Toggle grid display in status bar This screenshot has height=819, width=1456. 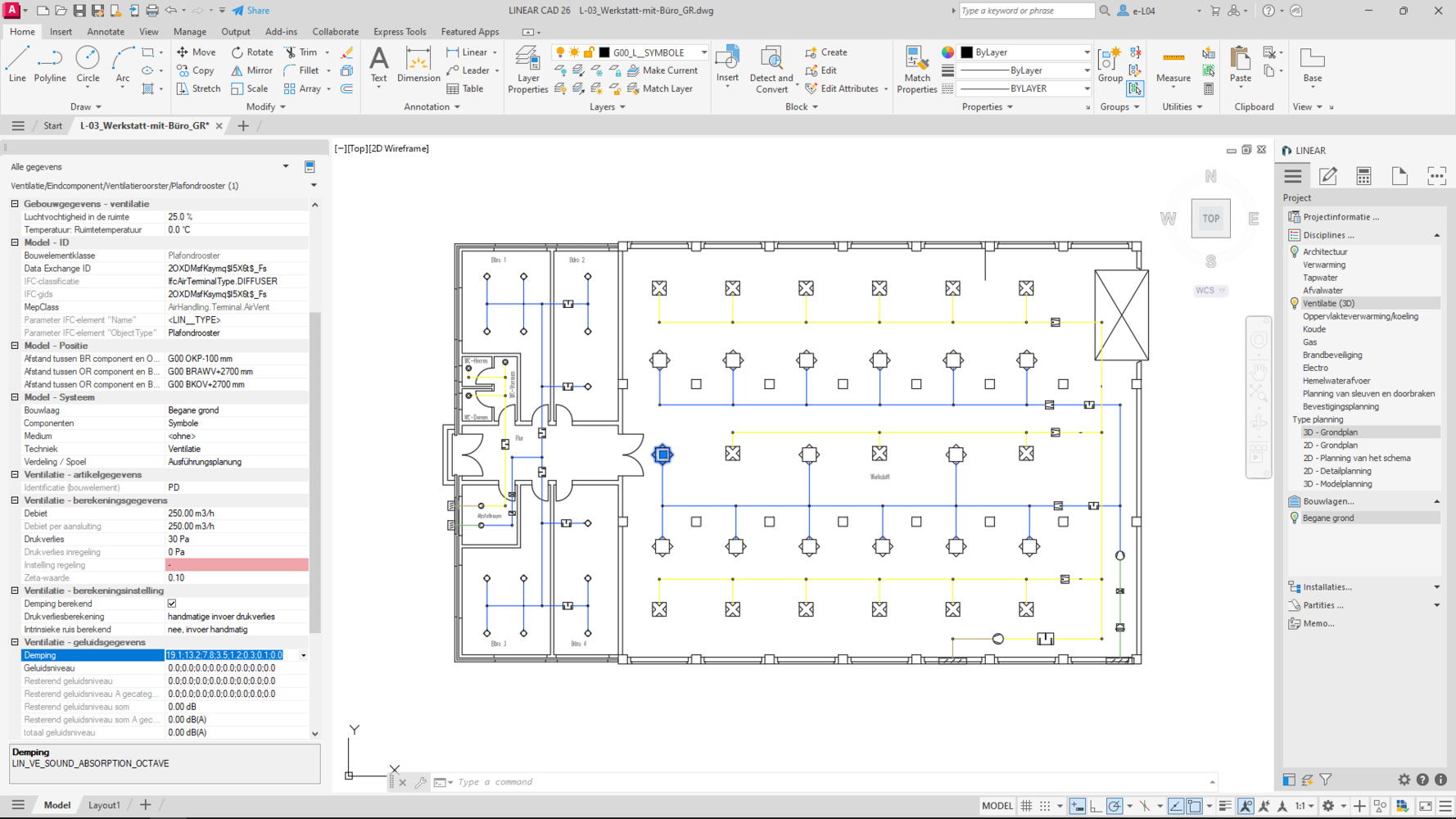(x=1026, y=806)
